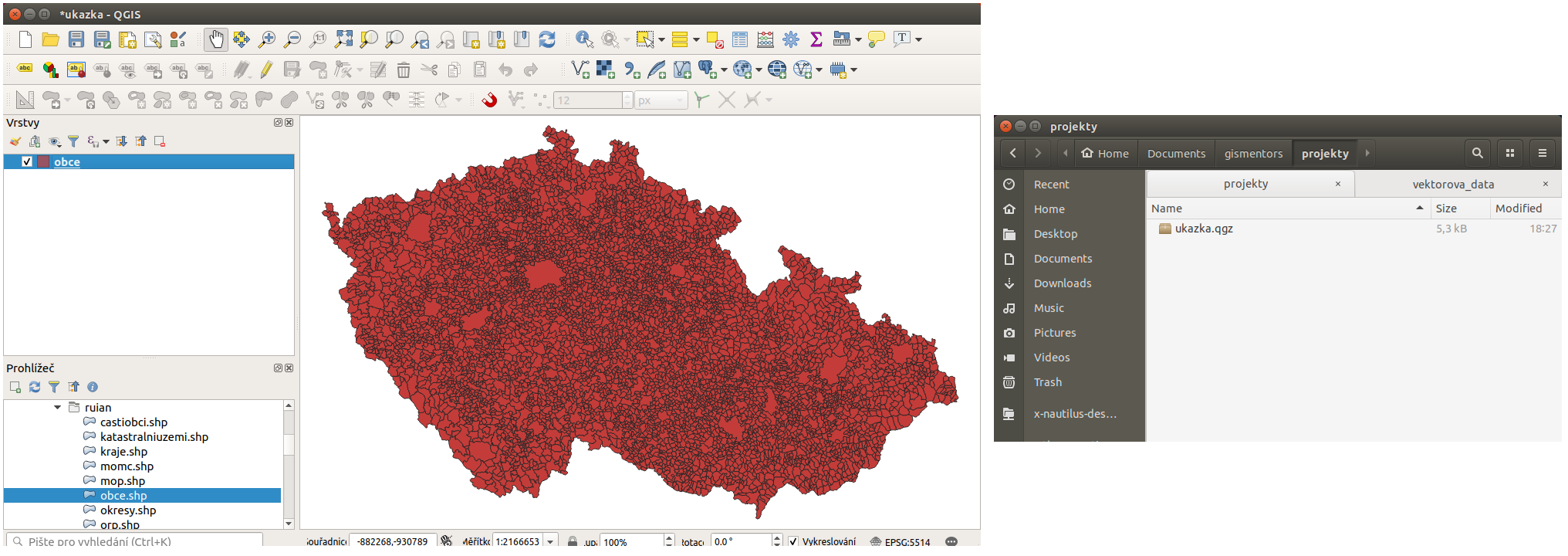Select the ukazka.qgz file
Viewport: 1568px width, 556px height.
click(x=1203, y=229)
